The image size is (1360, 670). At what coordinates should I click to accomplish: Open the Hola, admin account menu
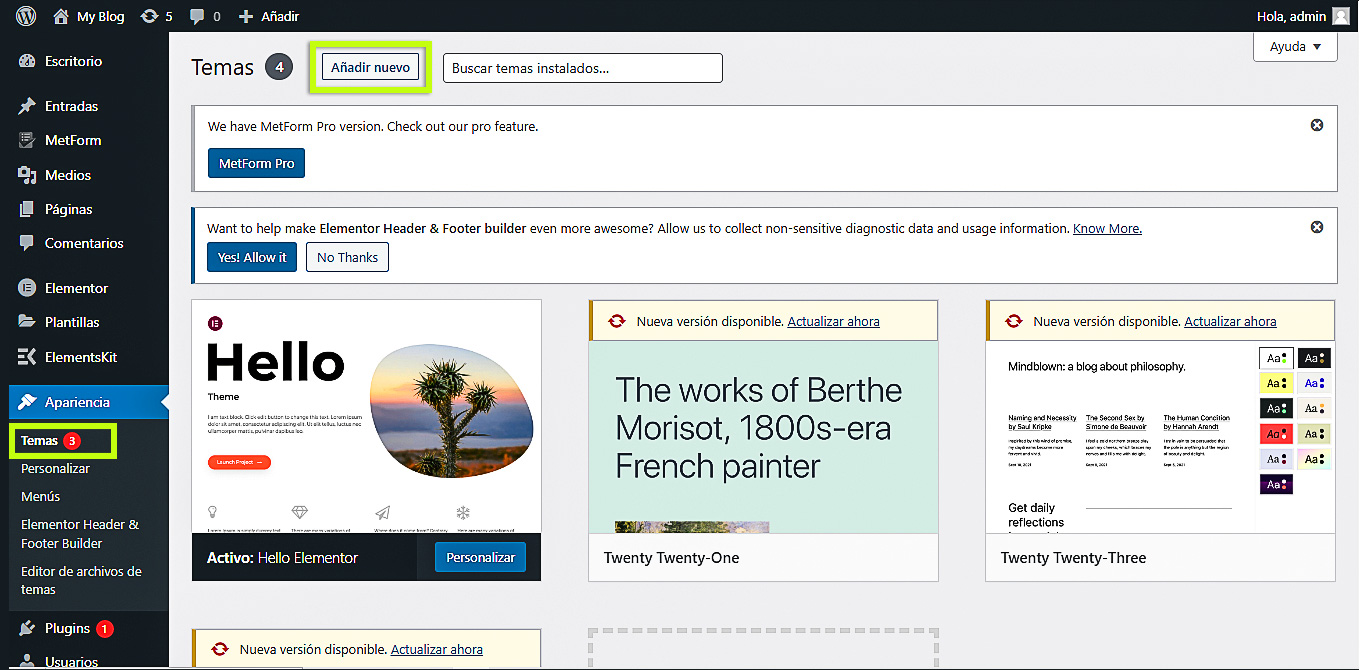(x=1303, y=16)
